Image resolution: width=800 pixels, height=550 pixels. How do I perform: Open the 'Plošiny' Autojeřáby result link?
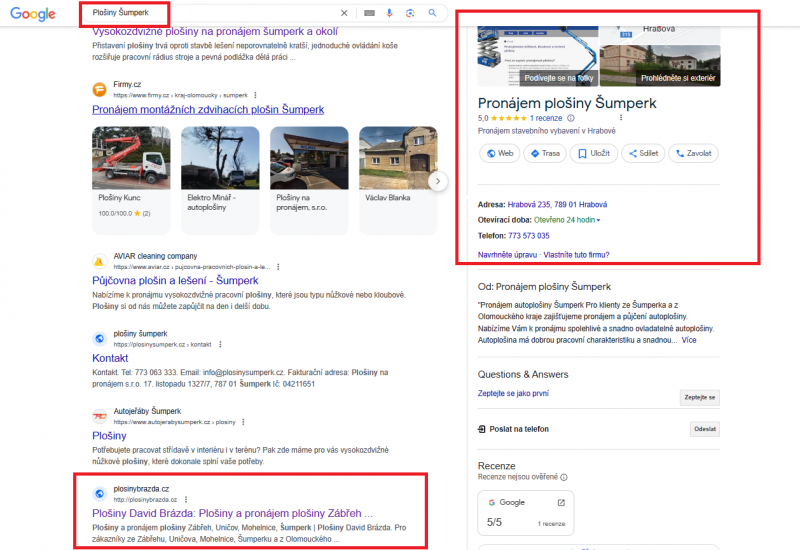click(x=109, y=436)
